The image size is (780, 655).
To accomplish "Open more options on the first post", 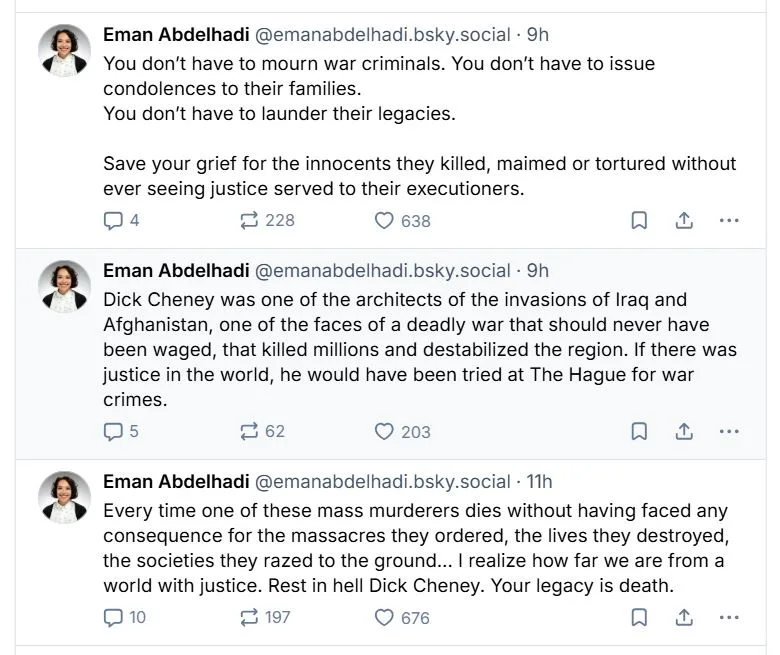I will point(730,220).
